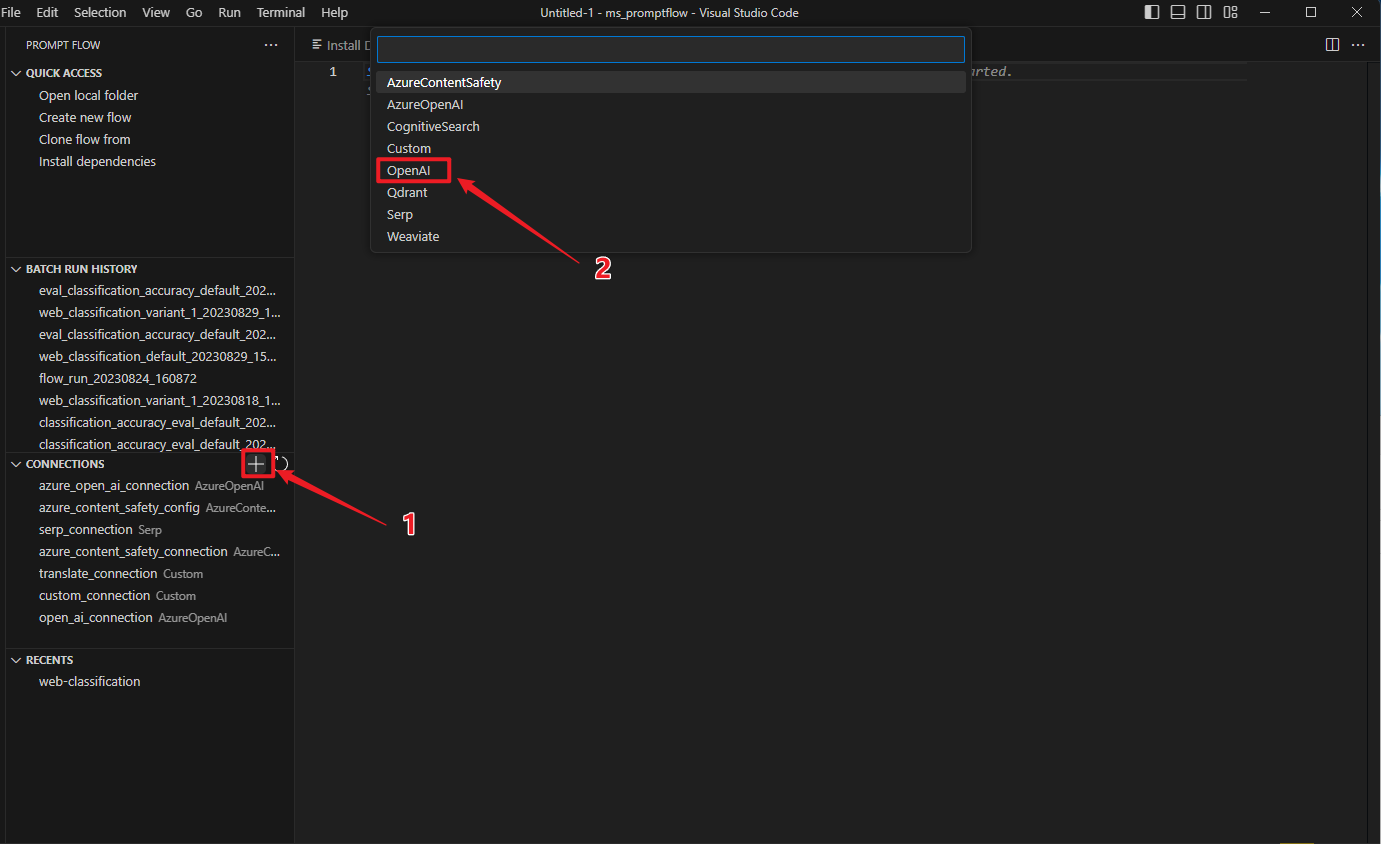The width and height of the screenshot is (1381, 844).
Task: Collapse the Batch Run History section
Action: coord(16,269)
